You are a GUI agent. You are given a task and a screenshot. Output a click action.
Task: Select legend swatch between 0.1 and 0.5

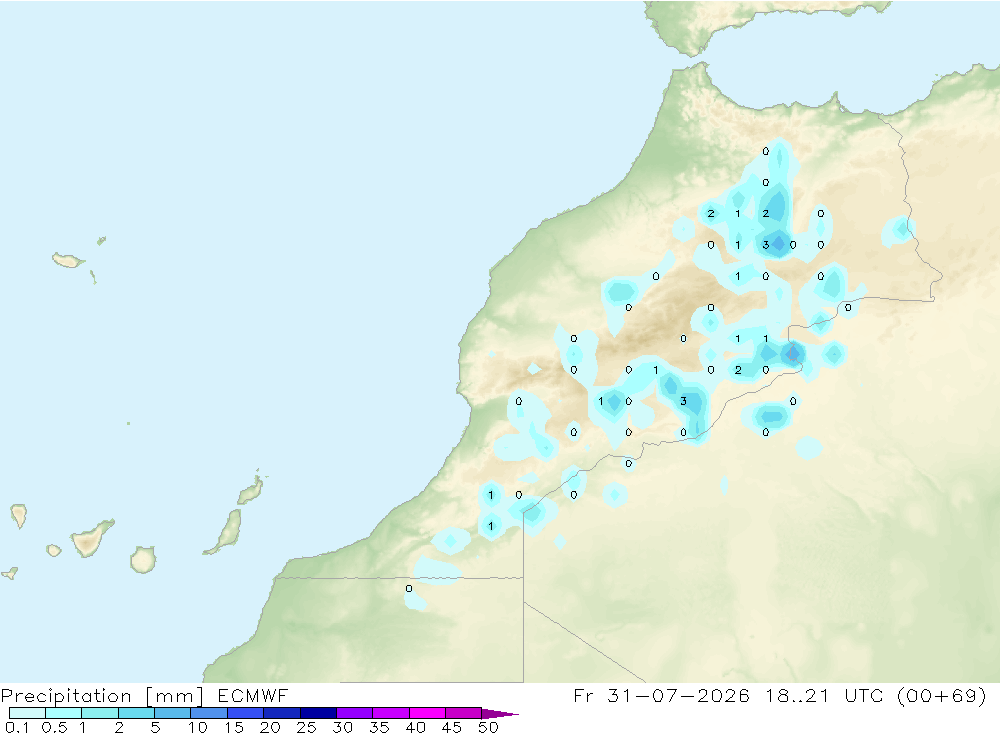coord(27,713)
